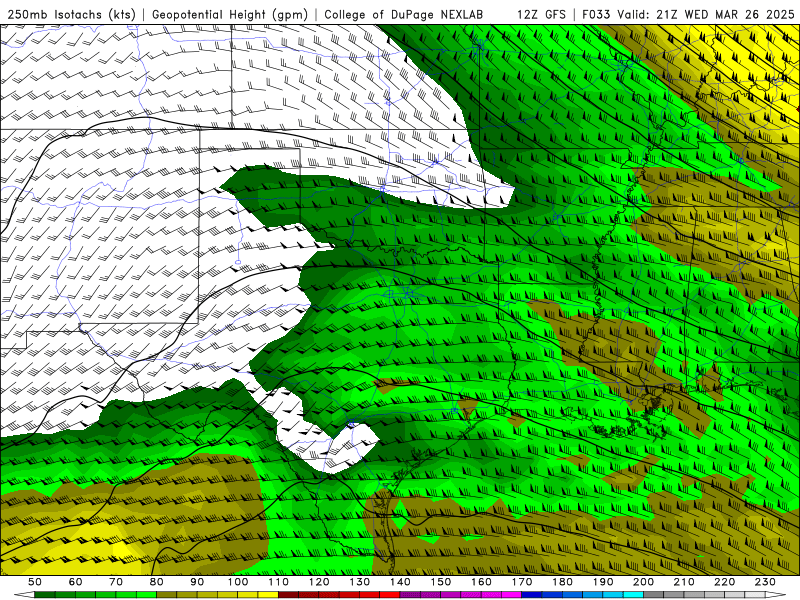The image size is (800, 600).
Task: Select the cyan swatch ending at 200
Action: point(633,594)
